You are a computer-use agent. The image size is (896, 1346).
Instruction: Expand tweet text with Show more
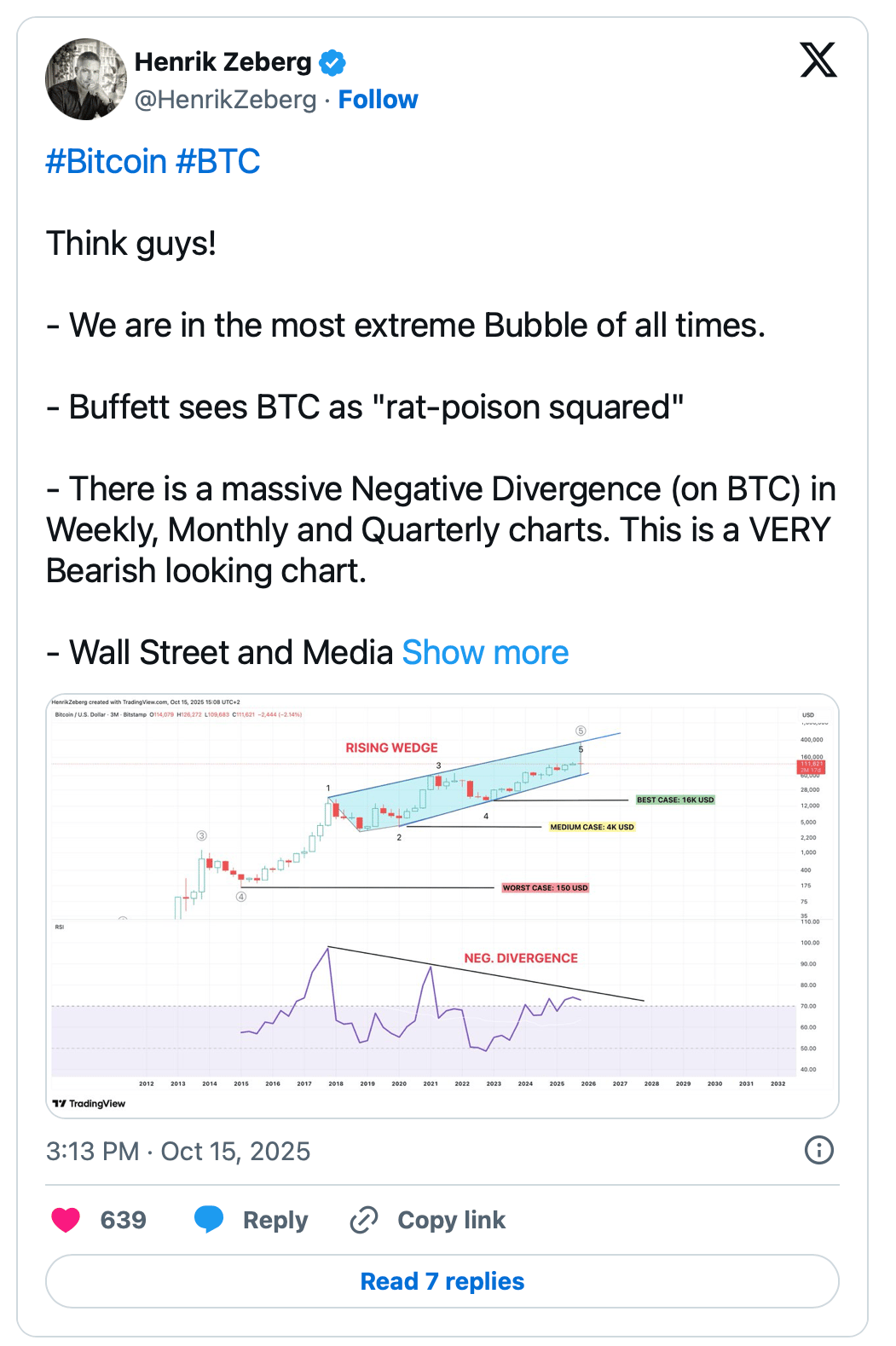485,653
